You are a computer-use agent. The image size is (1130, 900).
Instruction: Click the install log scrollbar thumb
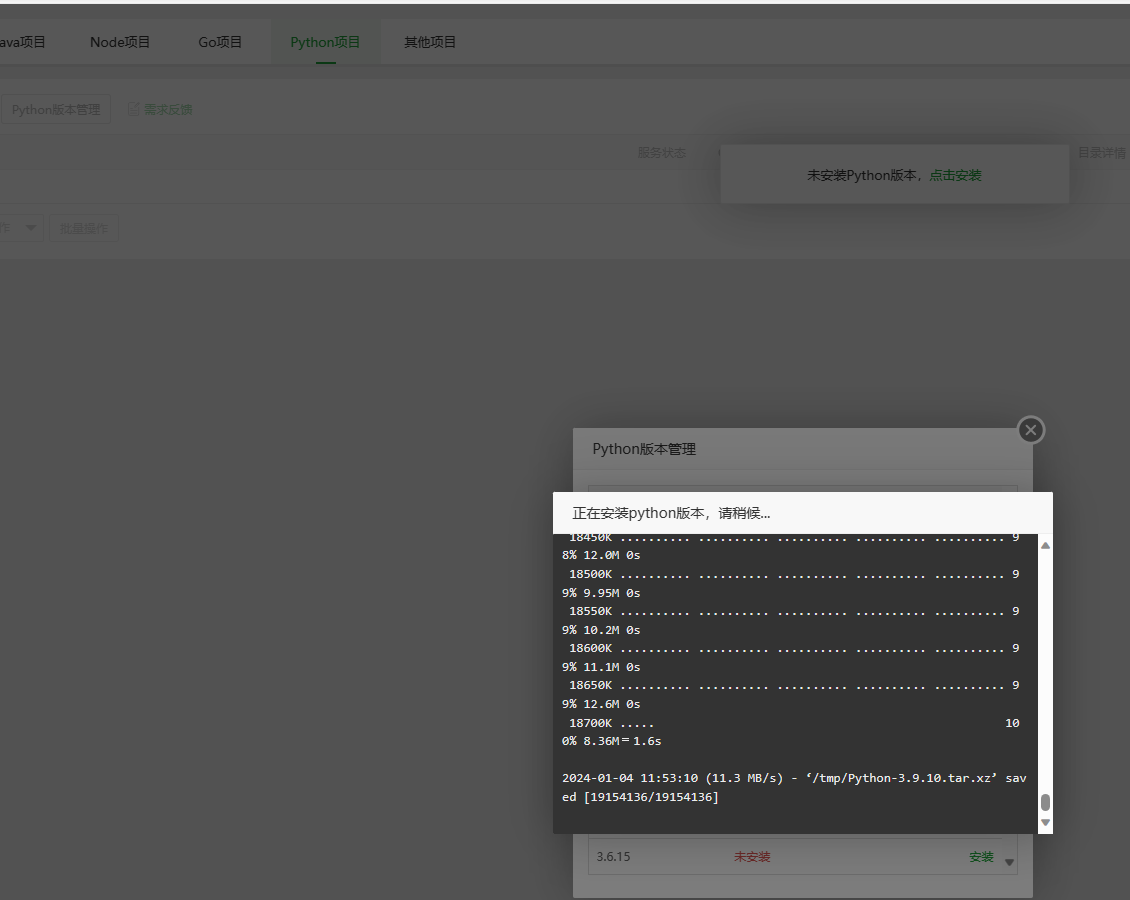1045,802
